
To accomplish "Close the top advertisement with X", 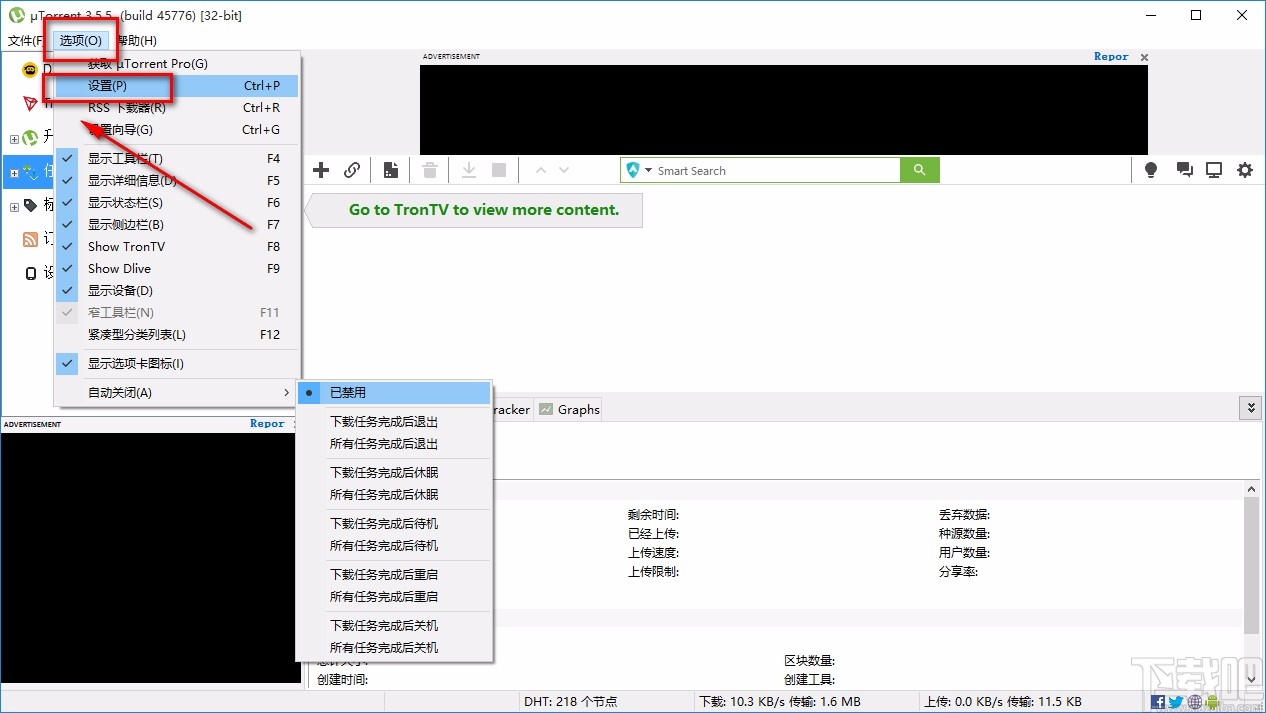I will pyautogui.click(x=1144, y=57).
